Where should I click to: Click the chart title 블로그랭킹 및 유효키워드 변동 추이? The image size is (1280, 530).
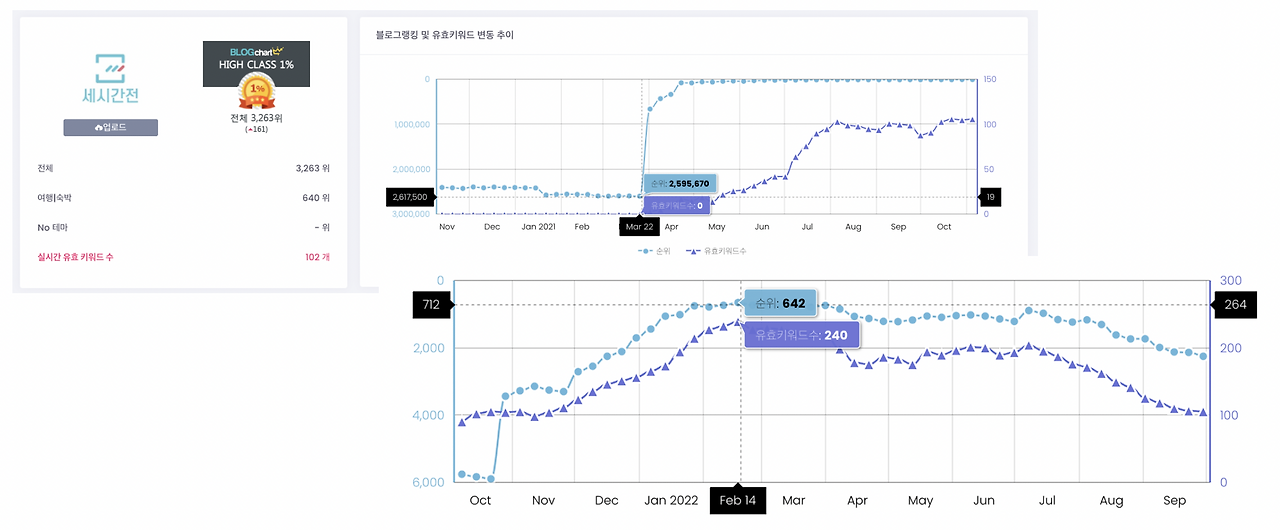click(x=444, y=35)
